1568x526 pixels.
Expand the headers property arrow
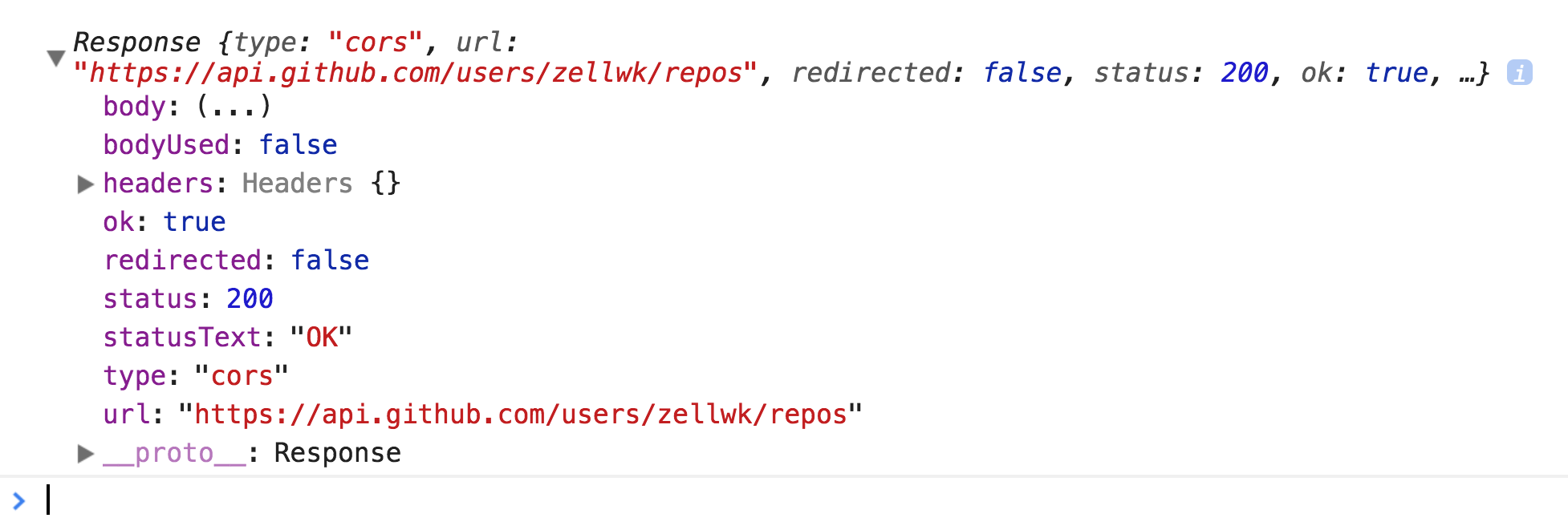(85, 184)
